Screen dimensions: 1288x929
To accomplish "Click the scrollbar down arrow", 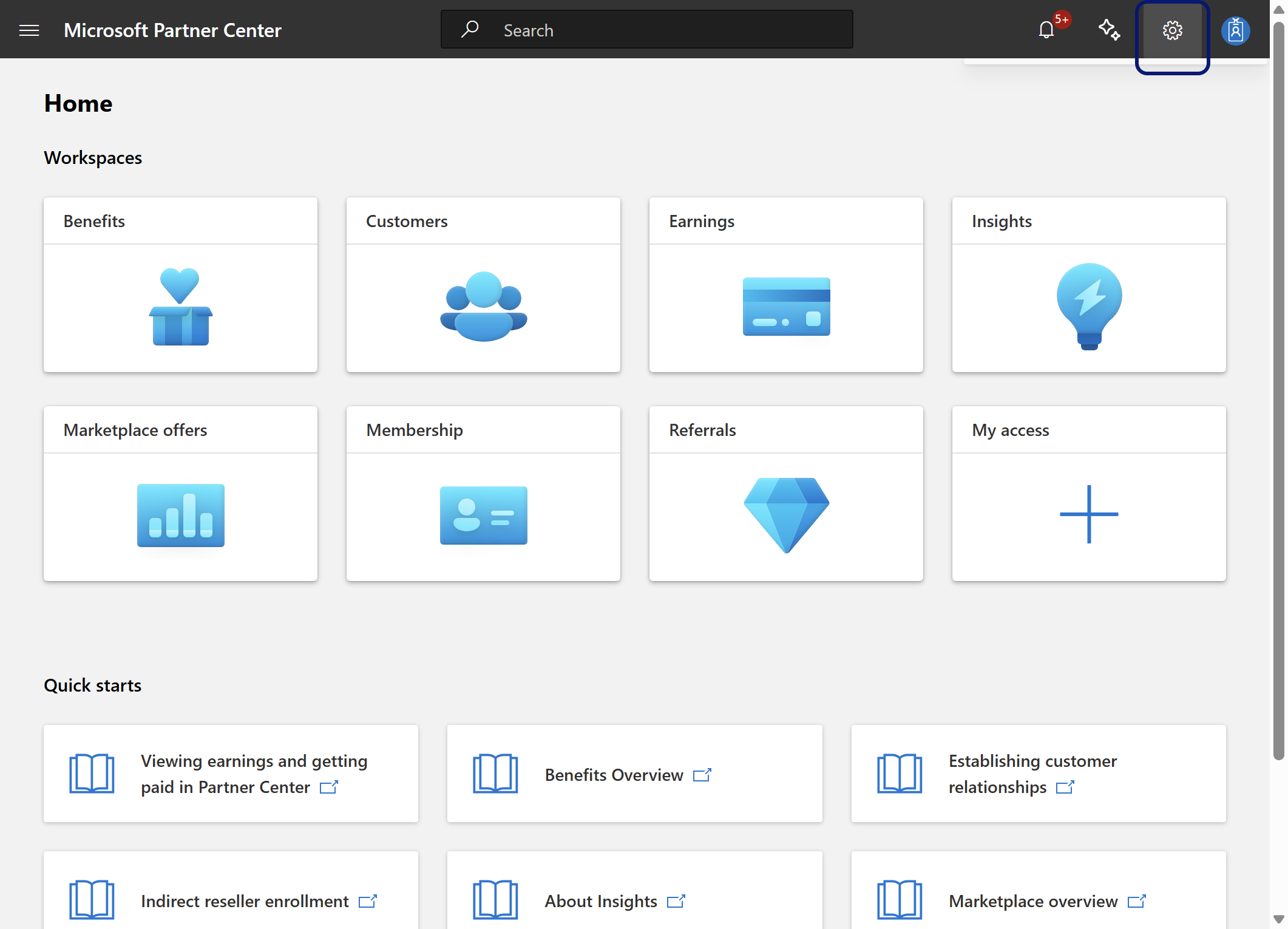I will [1279, 919].
